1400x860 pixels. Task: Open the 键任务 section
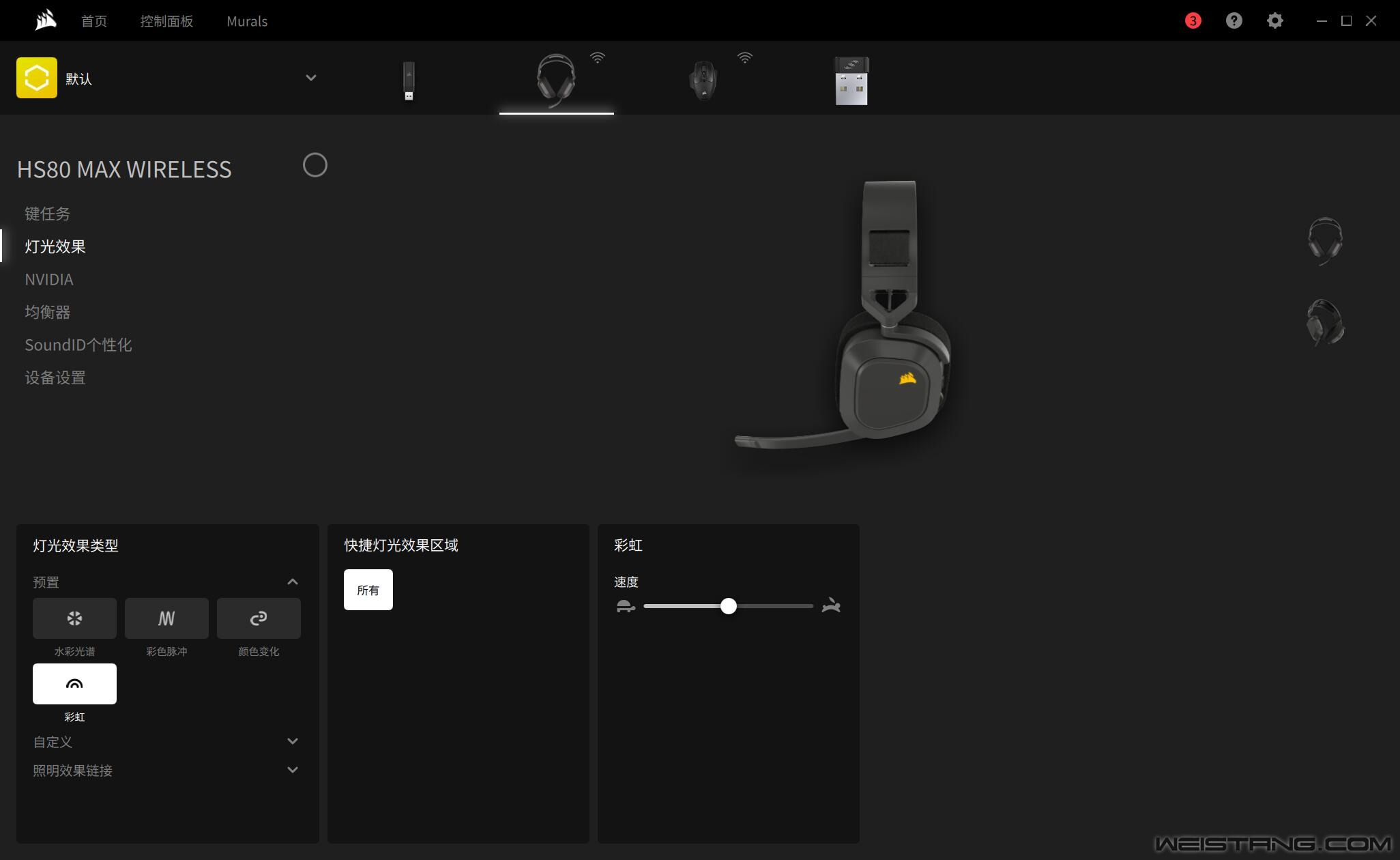(48, 214)
